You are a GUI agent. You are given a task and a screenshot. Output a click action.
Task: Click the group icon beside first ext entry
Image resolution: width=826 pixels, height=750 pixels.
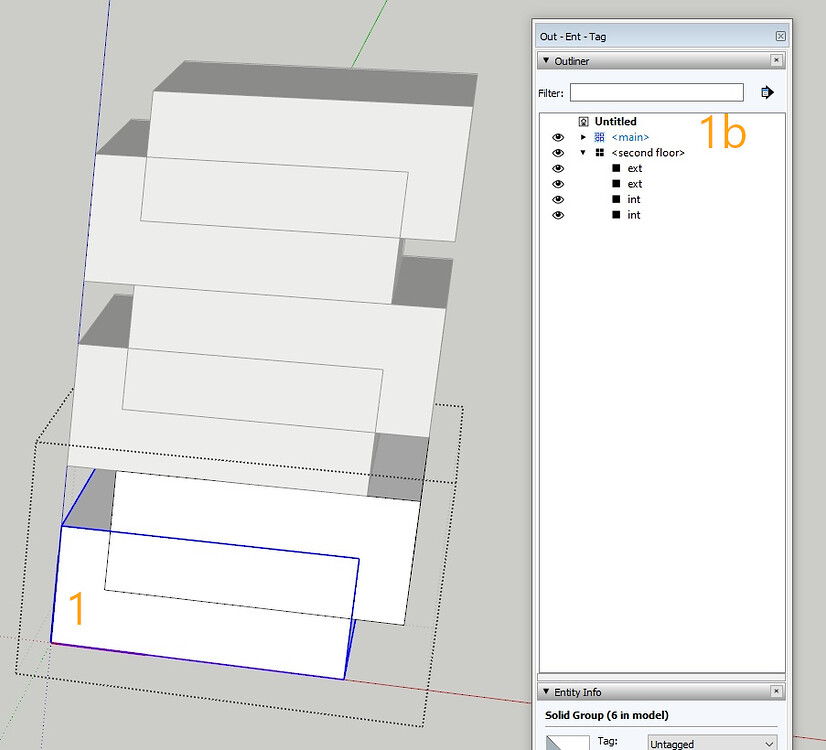click(x=615, y=168)
